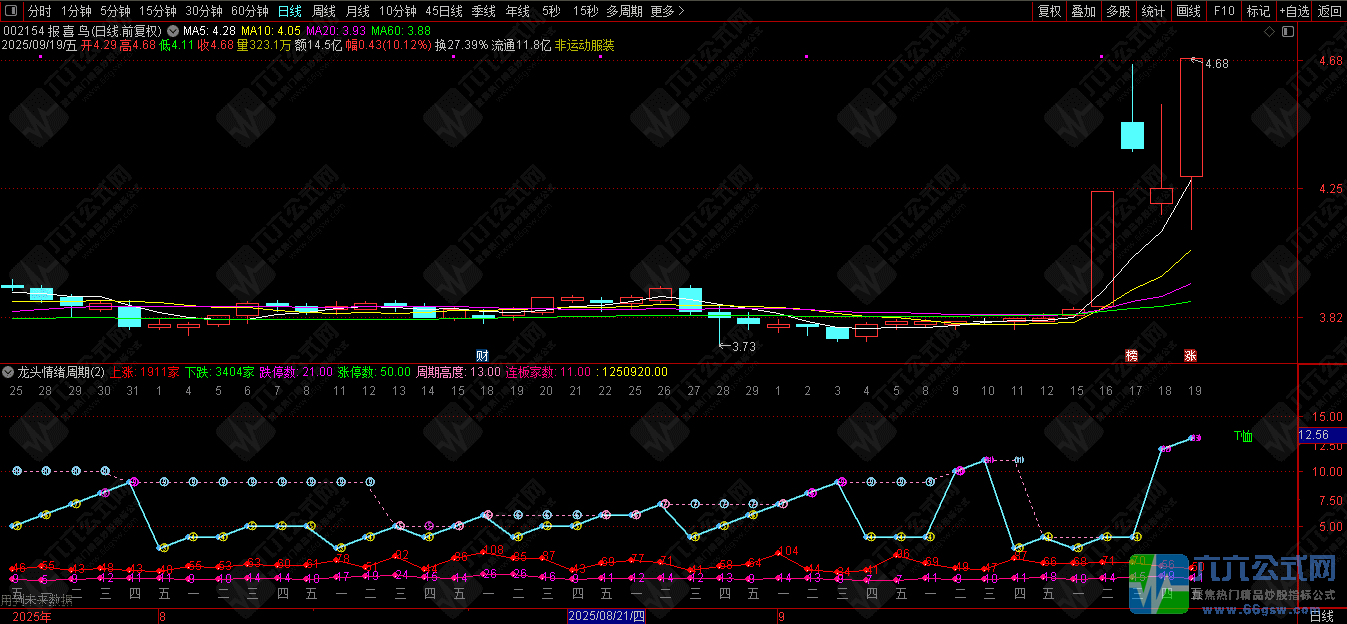Expand 龙头情绪周期 indicator dropdown arrow
The width and height of the screenshot is (1347, 624).
pyautogui.click(x=9, y=372)
